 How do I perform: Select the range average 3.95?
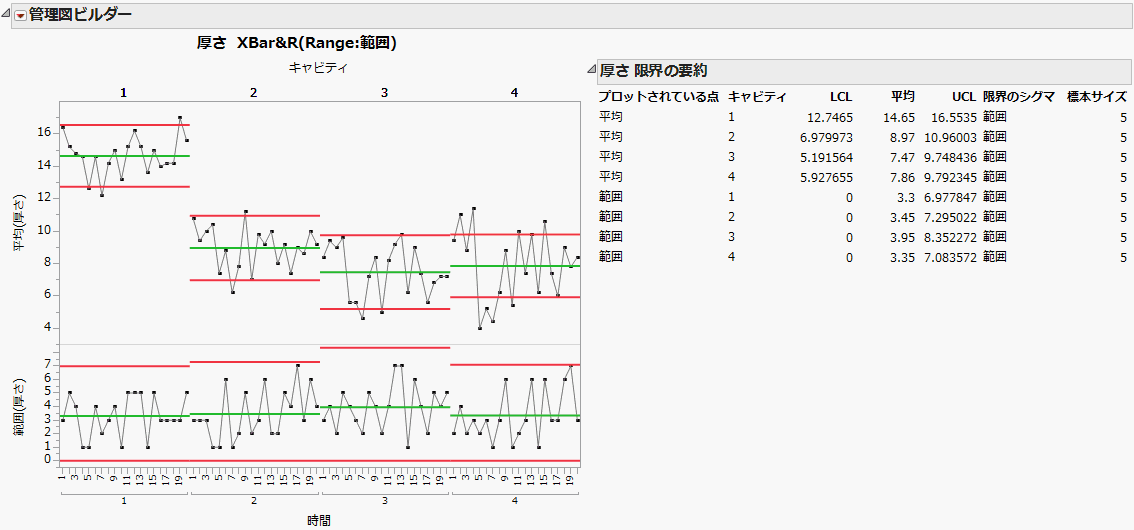tap(904, 237)
